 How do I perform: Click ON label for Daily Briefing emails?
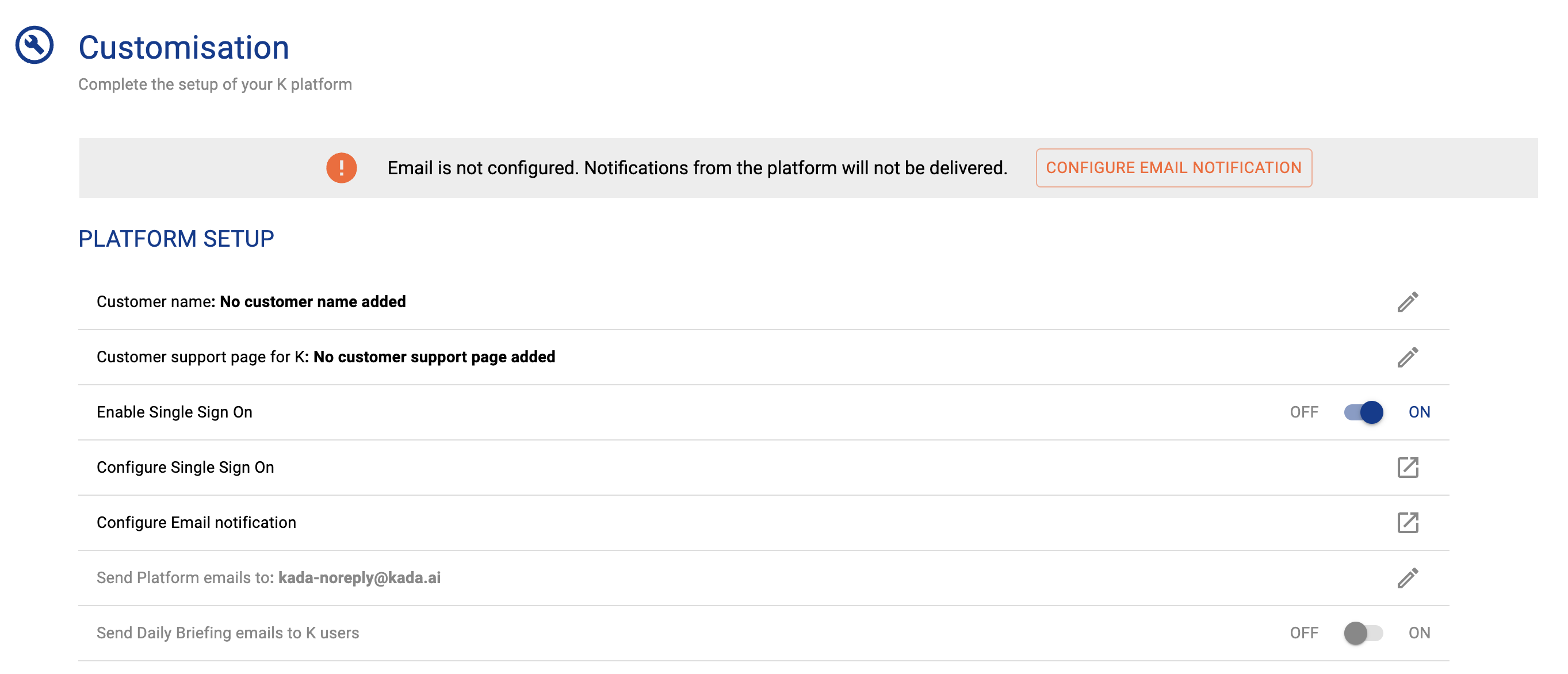(x=1419, y=633)
